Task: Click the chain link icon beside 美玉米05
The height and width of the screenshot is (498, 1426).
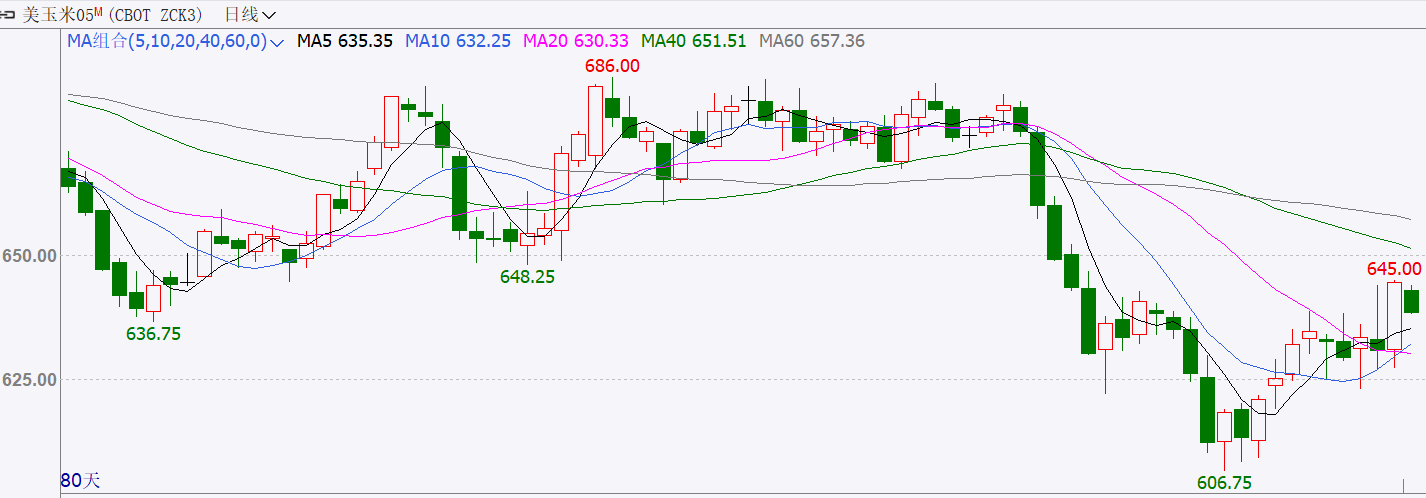Action: pos(9,14)
